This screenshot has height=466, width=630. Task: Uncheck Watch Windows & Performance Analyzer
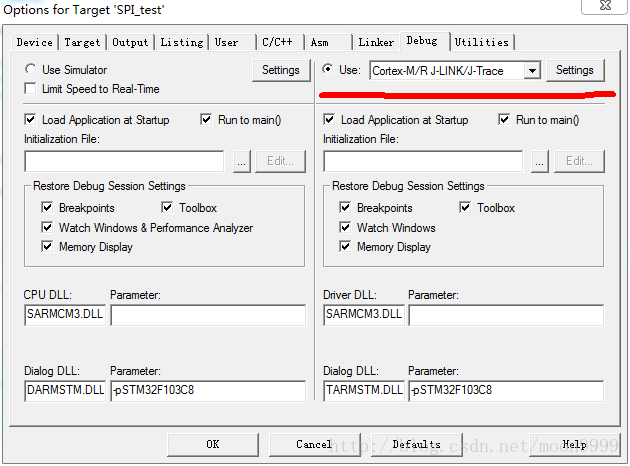48,228
